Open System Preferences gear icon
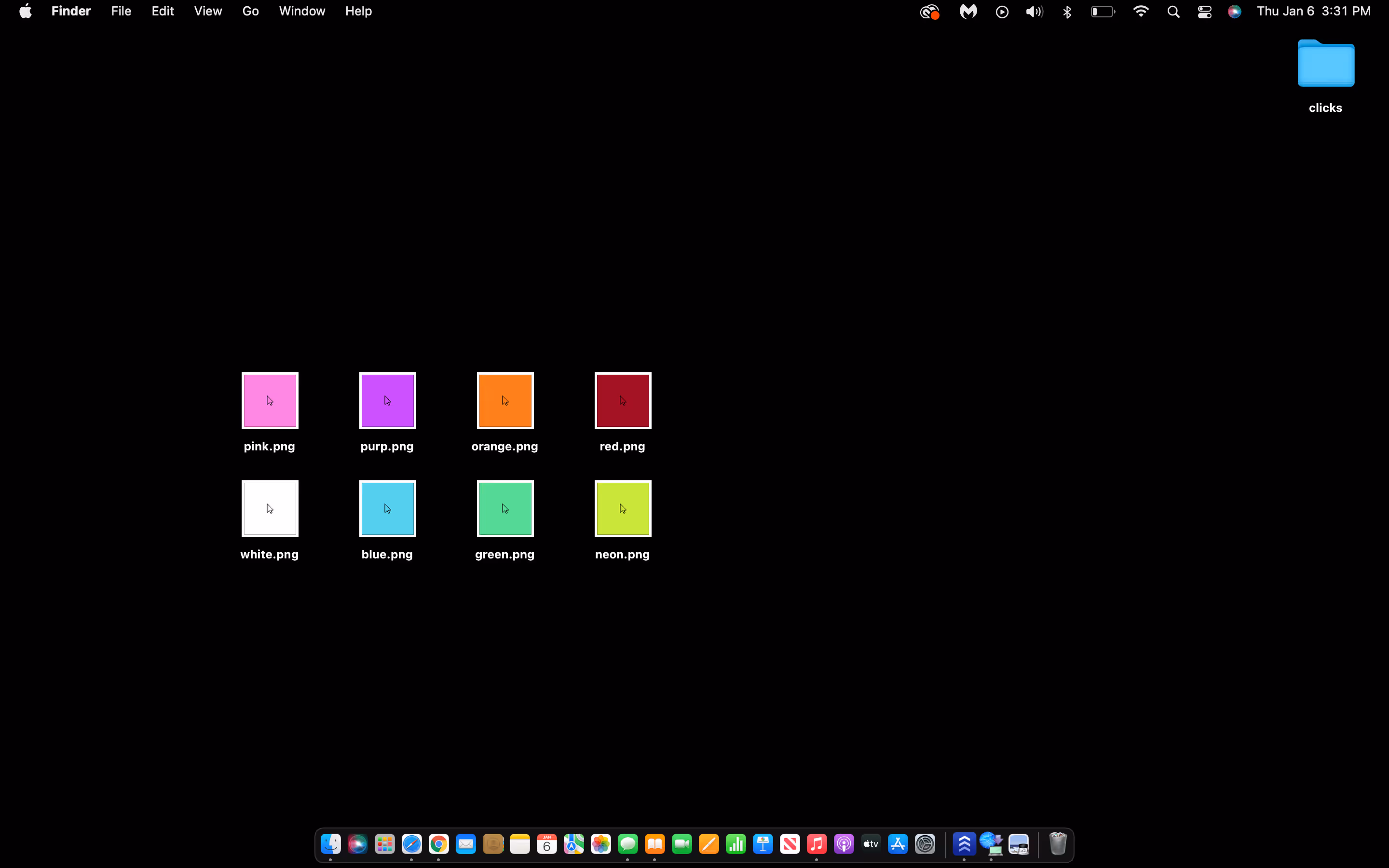Image resolution: width=1389 pixels, height=868 pixels. [925, 844]
